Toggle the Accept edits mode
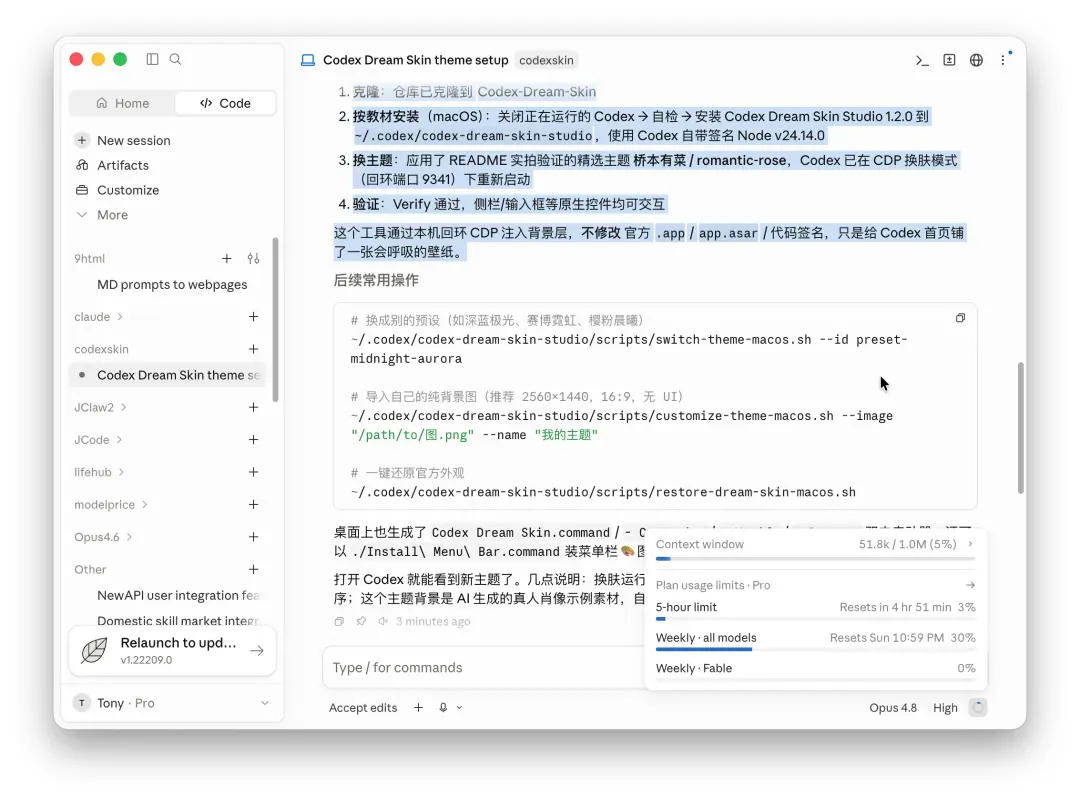Viewport: 1080px width, 800px height. coord(363,708)
